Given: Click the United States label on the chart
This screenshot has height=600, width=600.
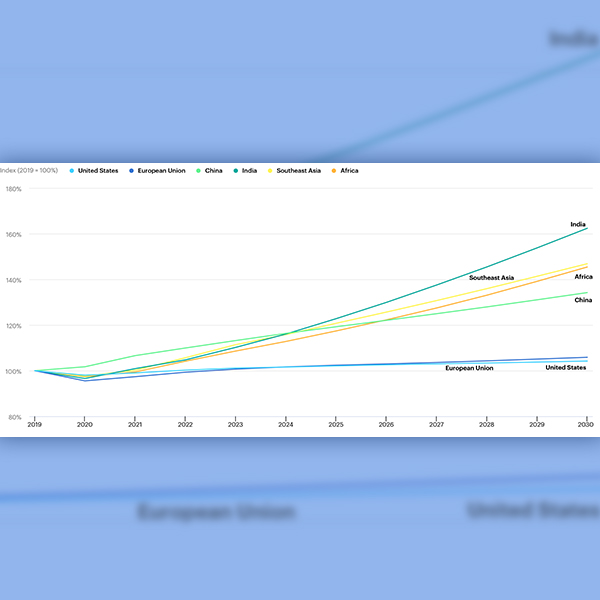Looking at the screenshot, I should coord(565,368).
